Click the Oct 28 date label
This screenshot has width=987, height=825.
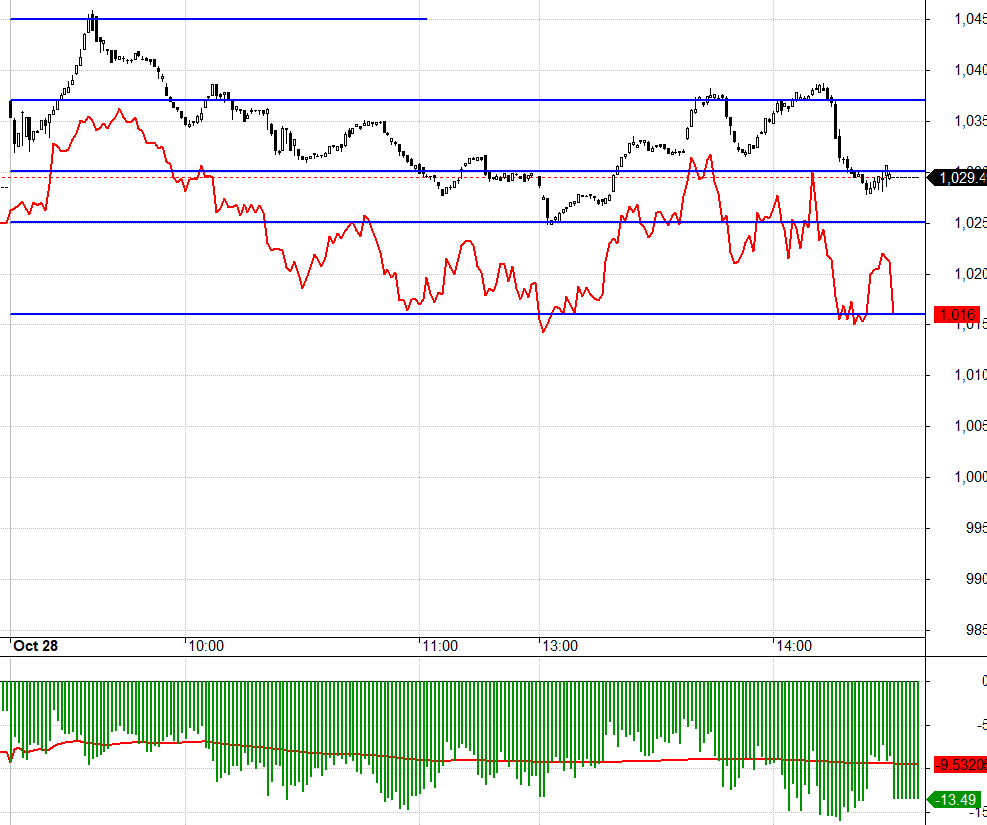click(35, 646)
